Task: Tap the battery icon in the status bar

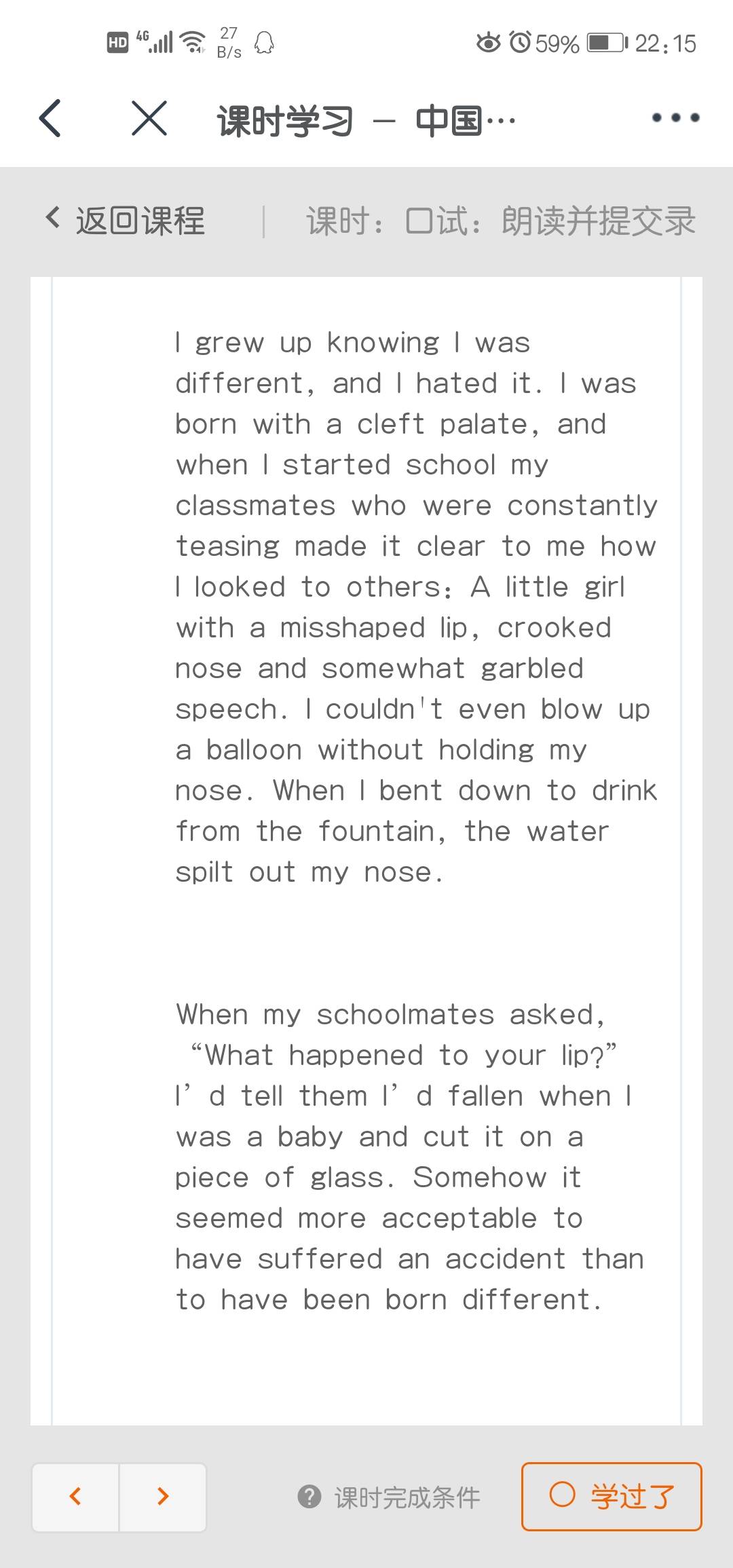Action: tap(607, 43)
